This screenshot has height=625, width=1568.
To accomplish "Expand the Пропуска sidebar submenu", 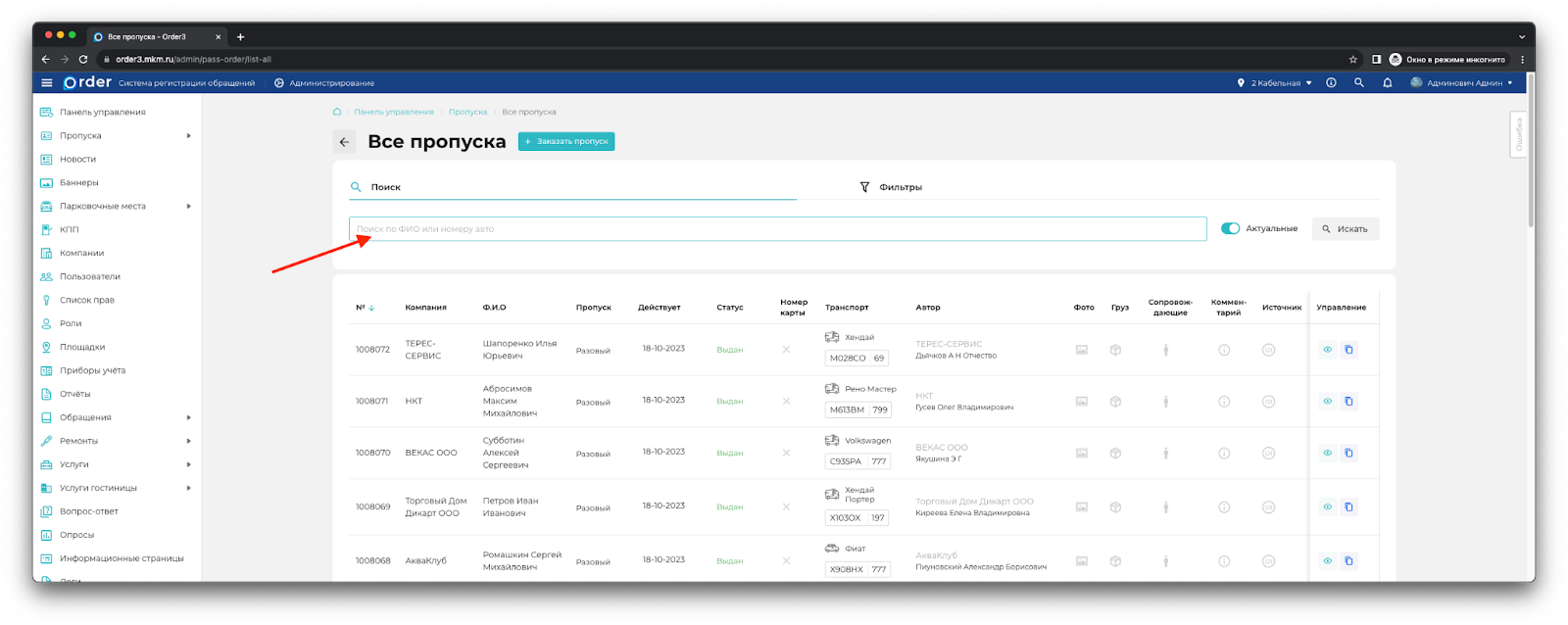I will pyautogui.click(x=188, y=136).
